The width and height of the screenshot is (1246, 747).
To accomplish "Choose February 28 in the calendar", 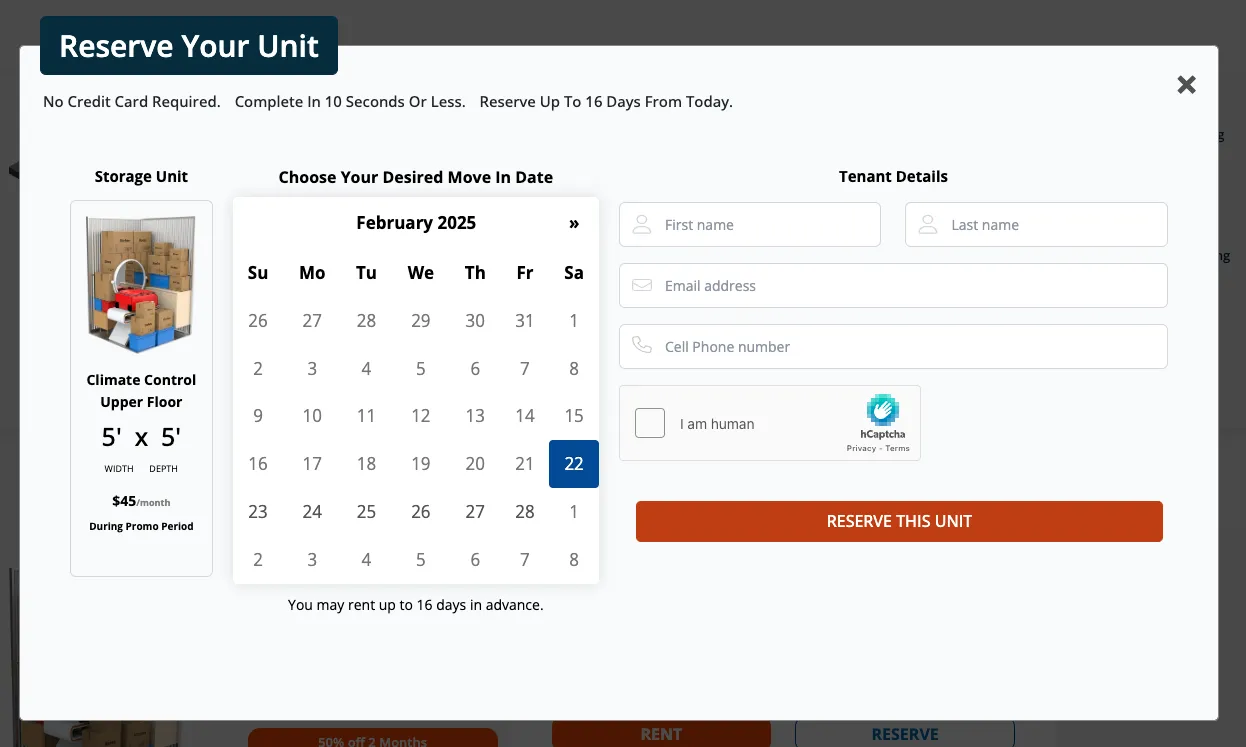I will pyautogui.click(x=525, y=512).
